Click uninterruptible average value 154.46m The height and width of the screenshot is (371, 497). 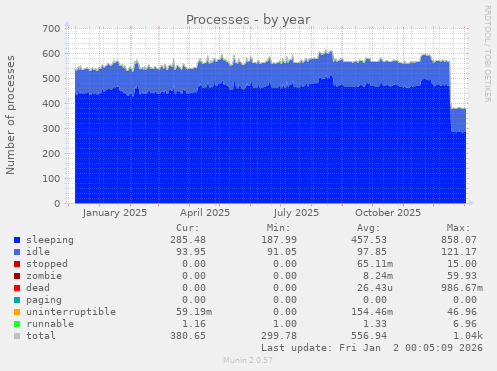point(372,312)
